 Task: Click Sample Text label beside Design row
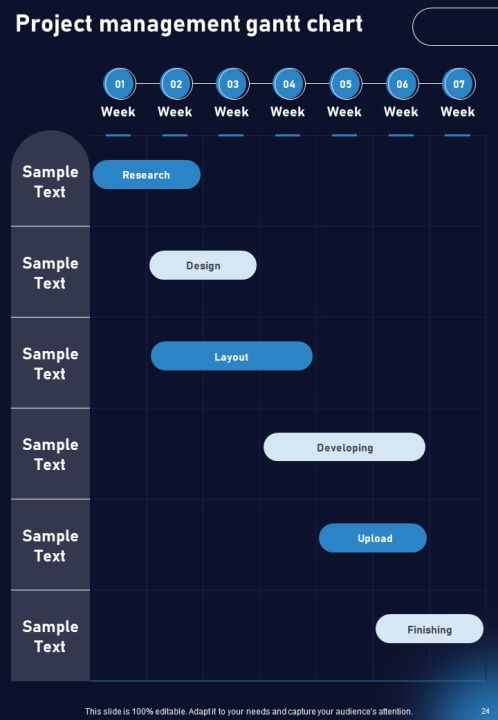(x=50, y=273)
